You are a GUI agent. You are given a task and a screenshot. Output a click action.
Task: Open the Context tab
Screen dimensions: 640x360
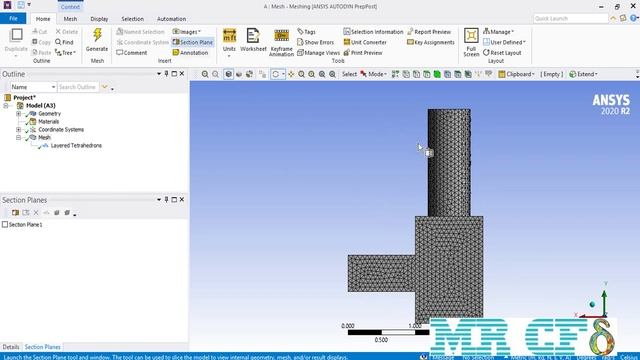click(70, 7)
